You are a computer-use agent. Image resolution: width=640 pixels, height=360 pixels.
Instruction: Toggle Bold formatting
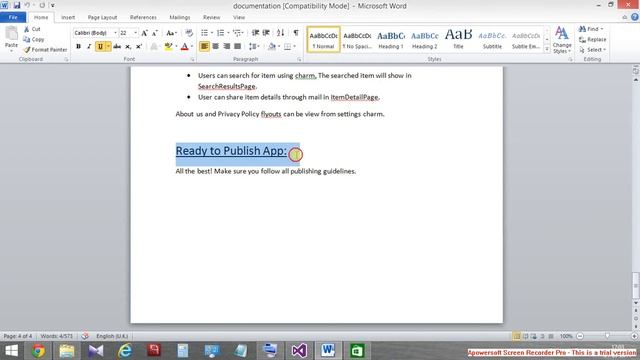78,47
